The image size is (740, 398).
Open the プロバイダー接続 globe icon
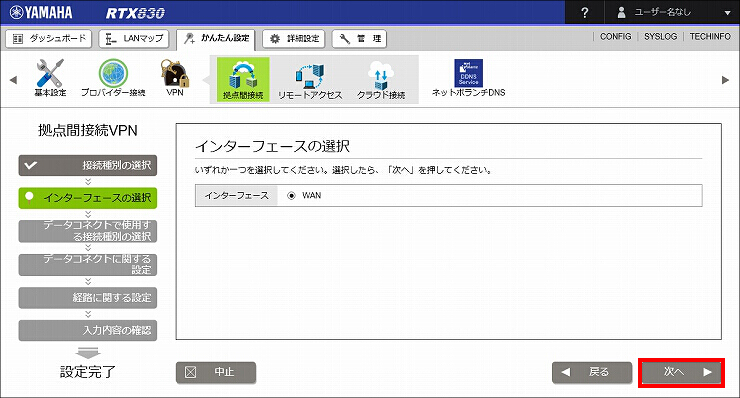tap(113, 78)
